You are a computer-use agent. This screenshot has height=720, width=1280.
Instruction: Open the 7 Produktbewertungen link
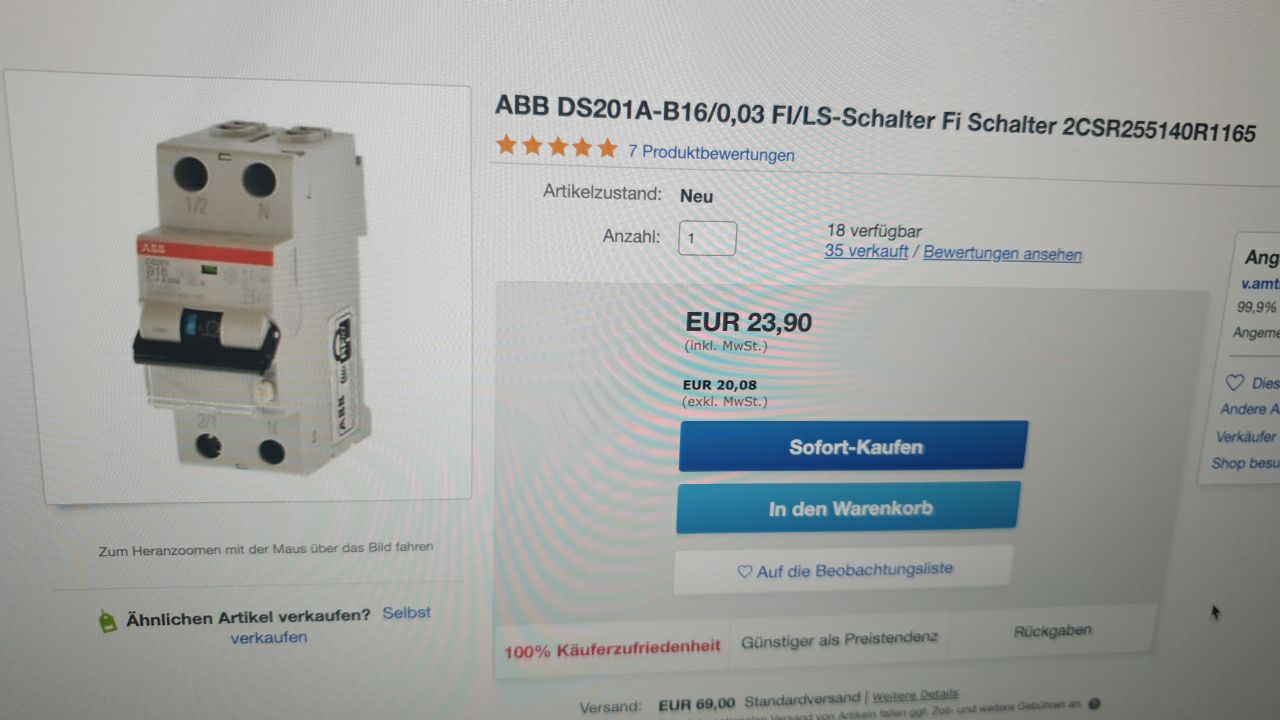pos(711,153)
